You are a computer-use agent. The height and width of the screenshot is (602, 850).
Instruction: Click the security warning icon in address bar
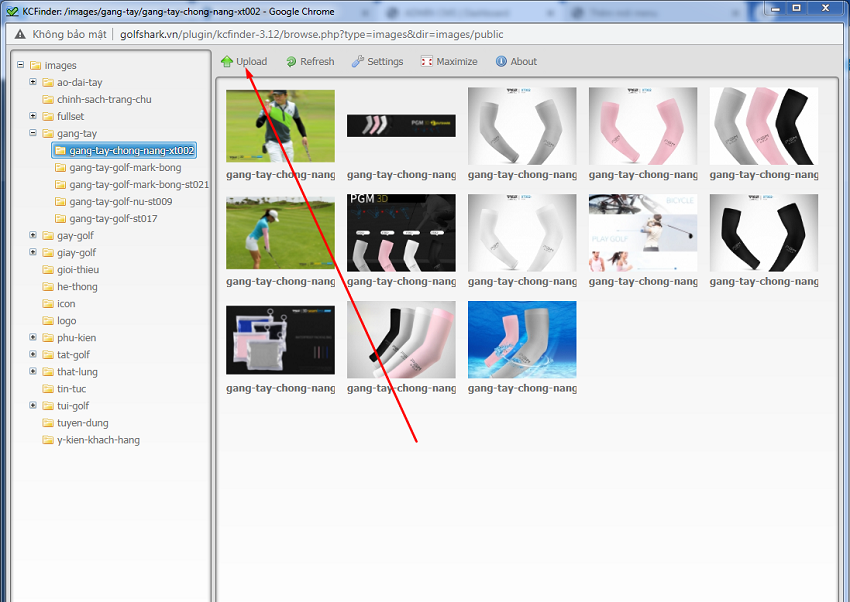[19, 34]
